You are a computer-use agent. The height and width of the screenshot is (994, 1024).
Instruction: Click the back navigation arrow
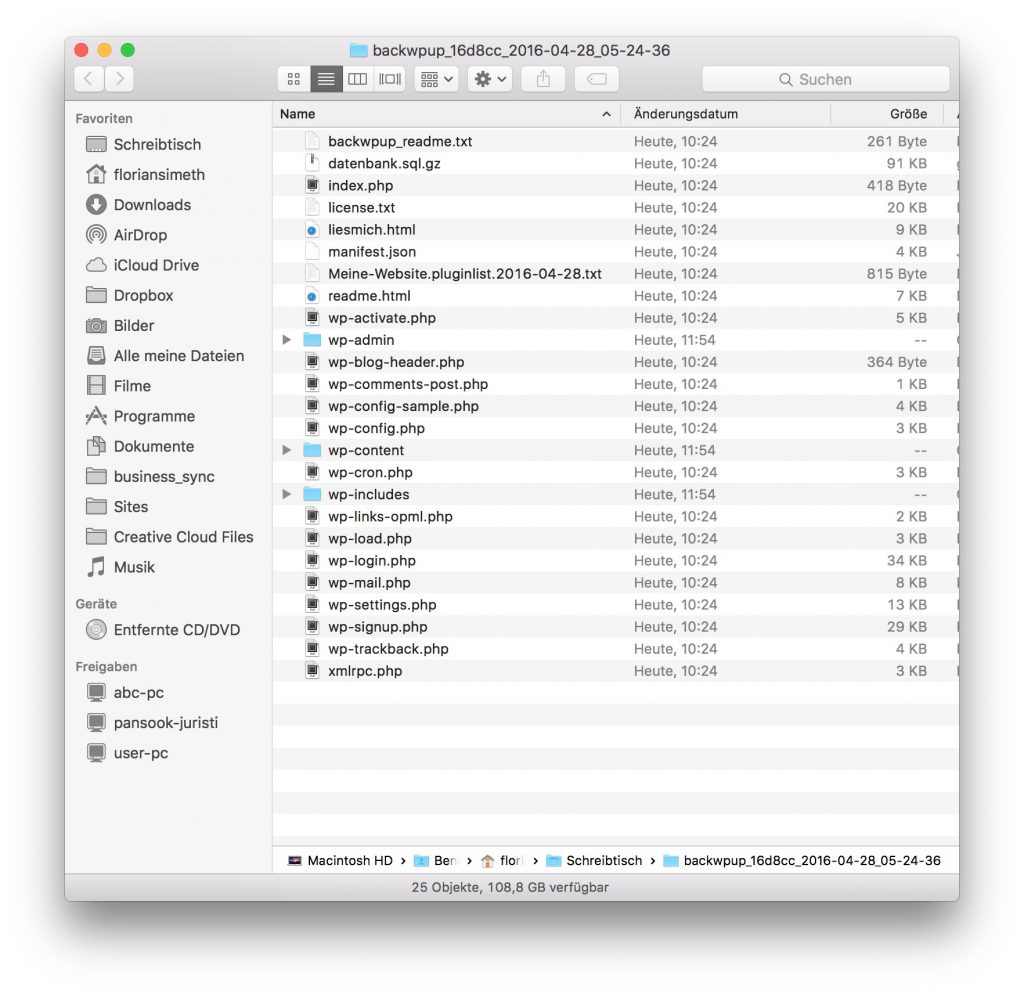click(x=88, y=78)
